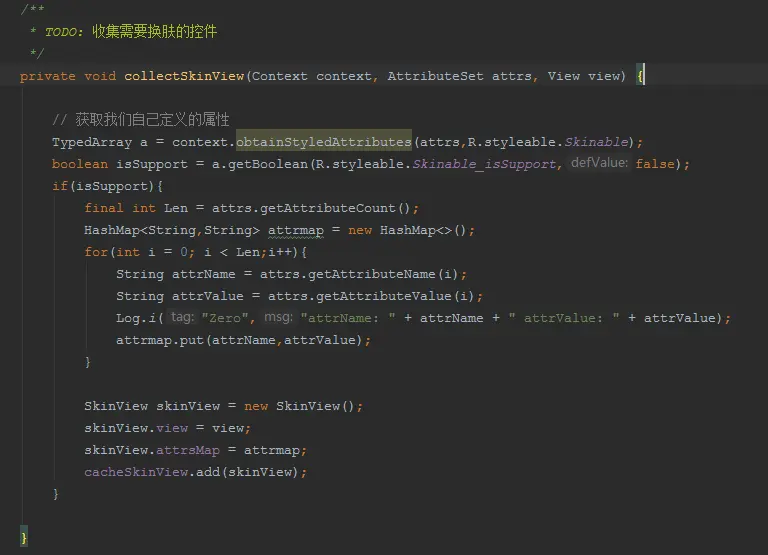The width and height of the screenshot is (768, 555).
Task: Click the underlined attrmap variable declaration
Action: pyautogui.click(x=296, y=231)
